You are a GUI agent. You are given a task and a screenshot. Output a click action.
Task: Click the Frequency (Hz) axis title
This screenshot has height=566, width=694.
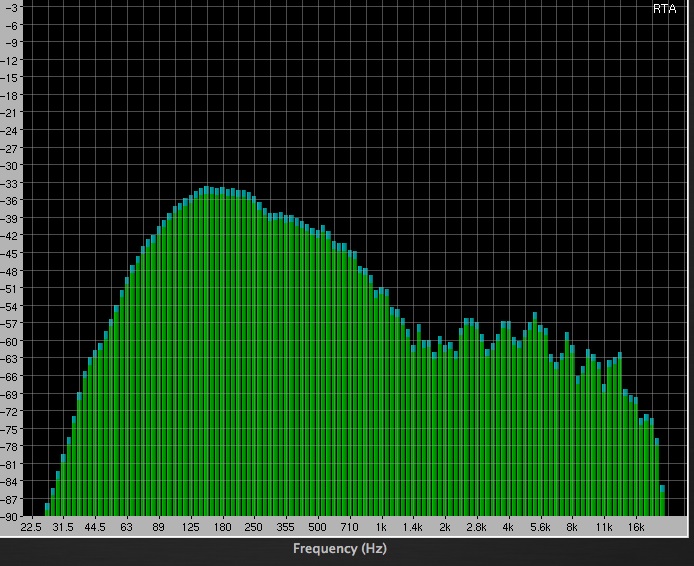[340, 549]
